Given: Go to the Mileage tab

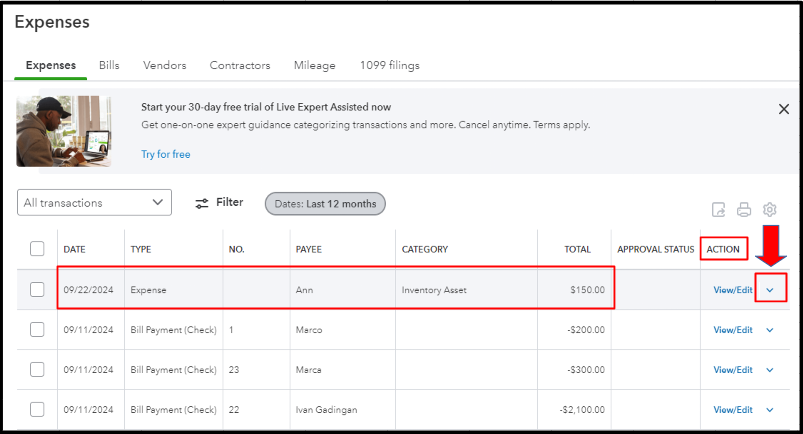Looking at the screenshot, I should click(x=314, y=66).
